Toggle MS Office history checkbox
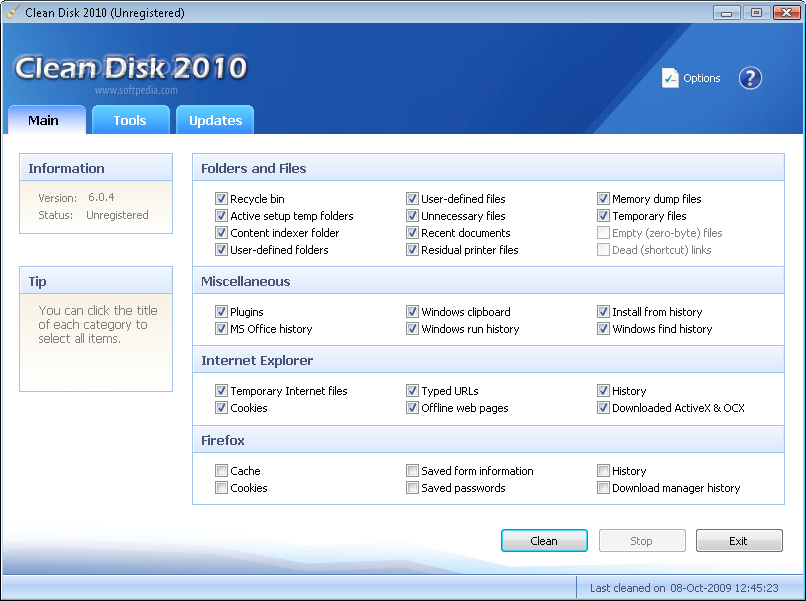The width and height of the screenshot is (806, 601). 221,329
